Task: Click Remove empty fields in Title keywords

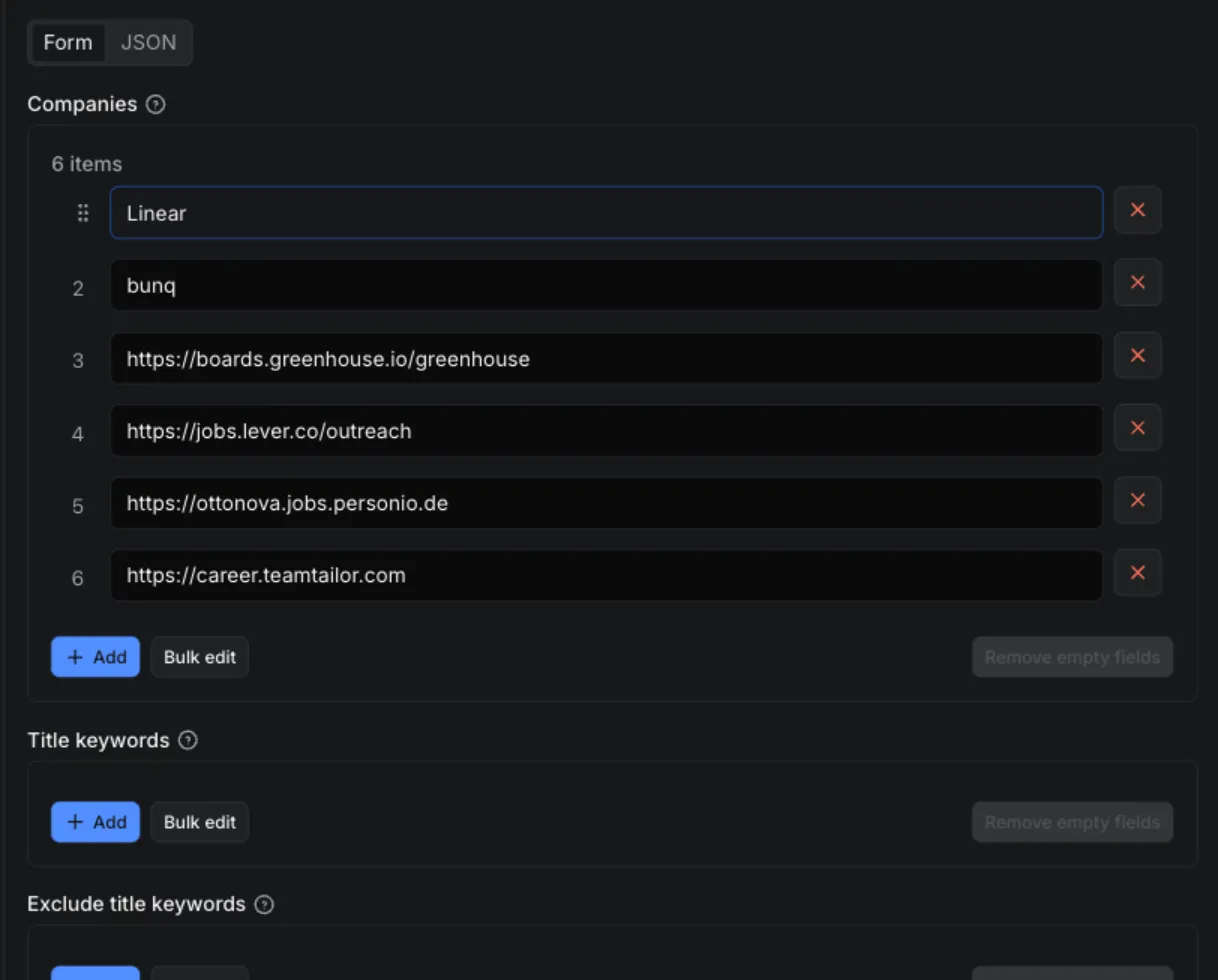Action: tap(1072, 822)
